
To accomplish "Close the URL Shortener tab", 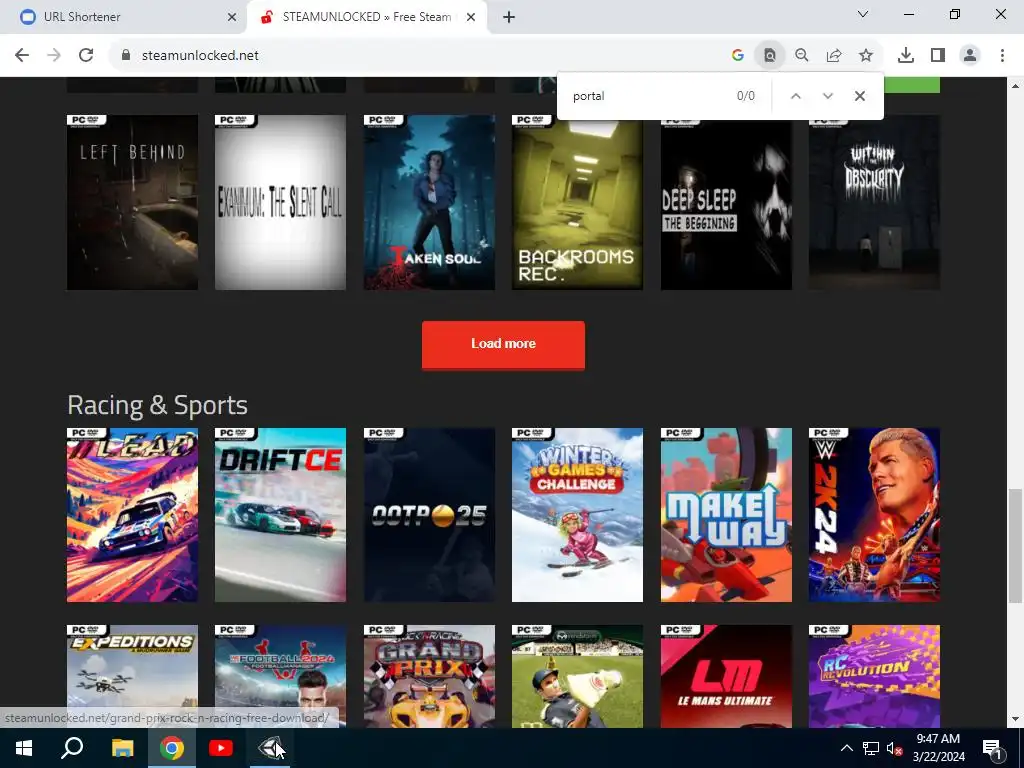I will point(232,17).
